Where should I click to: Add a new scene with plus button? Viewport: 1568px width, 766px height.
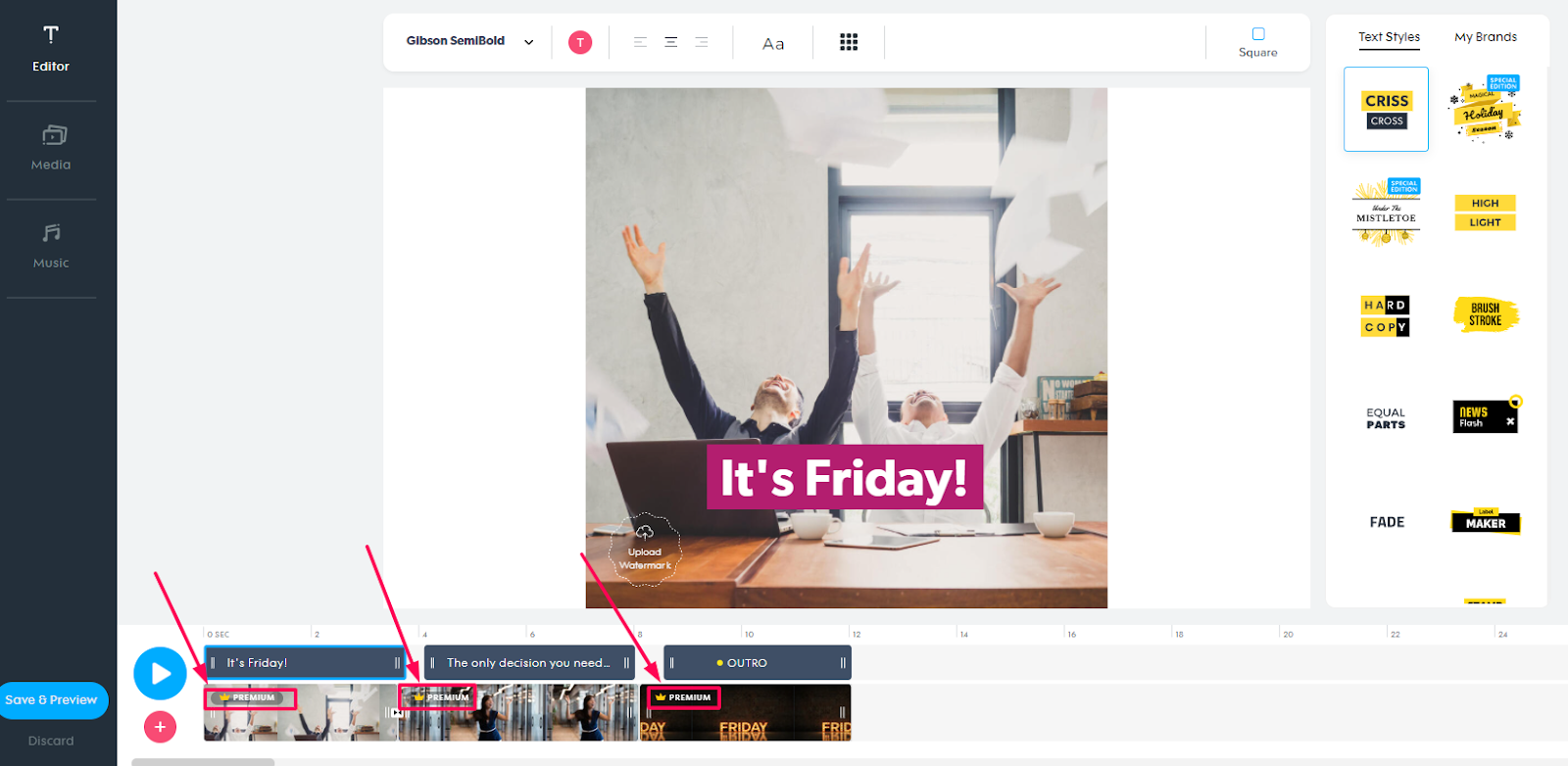160,727
